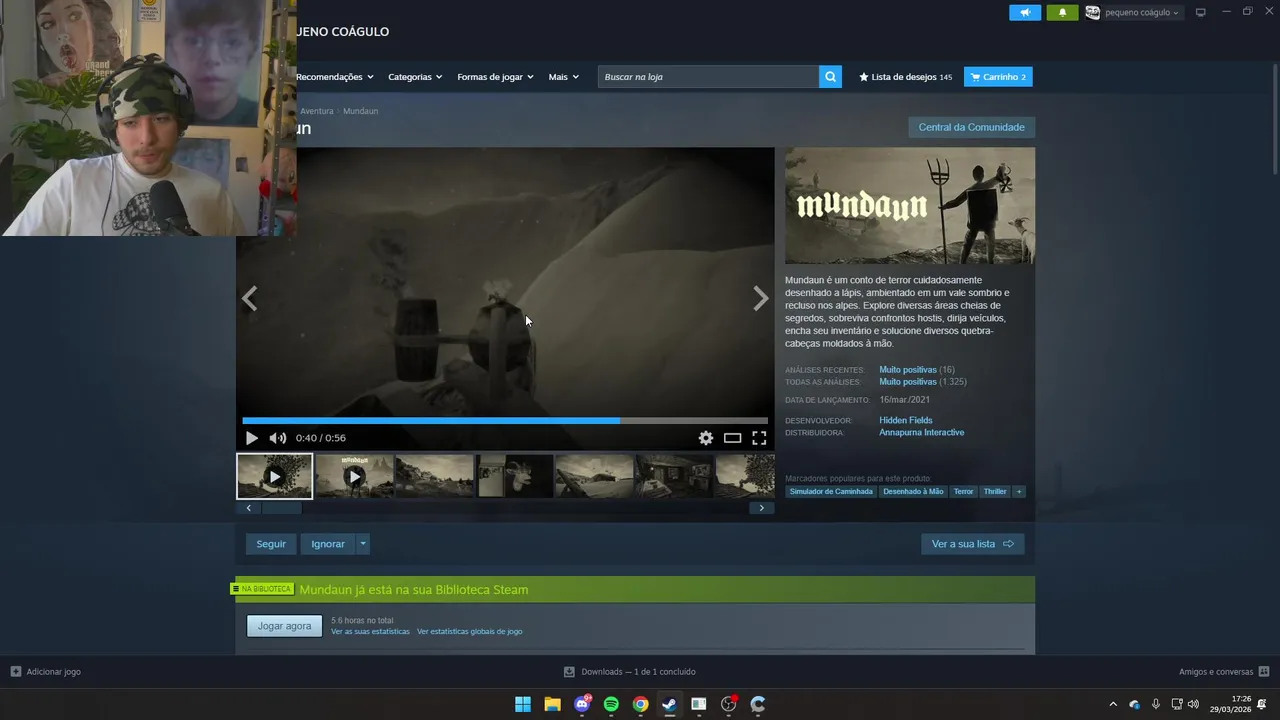Open video settings gear
The image size is (1280, 720).
pos(706,438)
